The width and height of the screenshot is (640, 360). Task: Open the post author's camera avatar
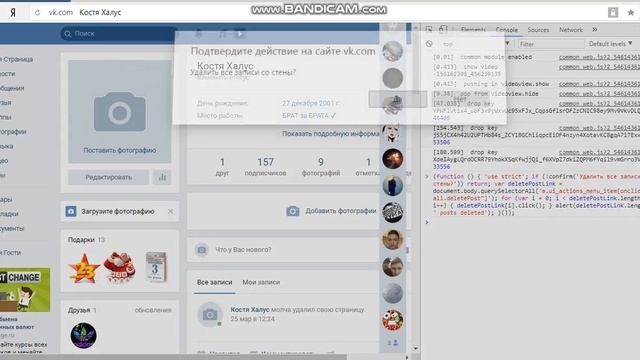(210, 314)
